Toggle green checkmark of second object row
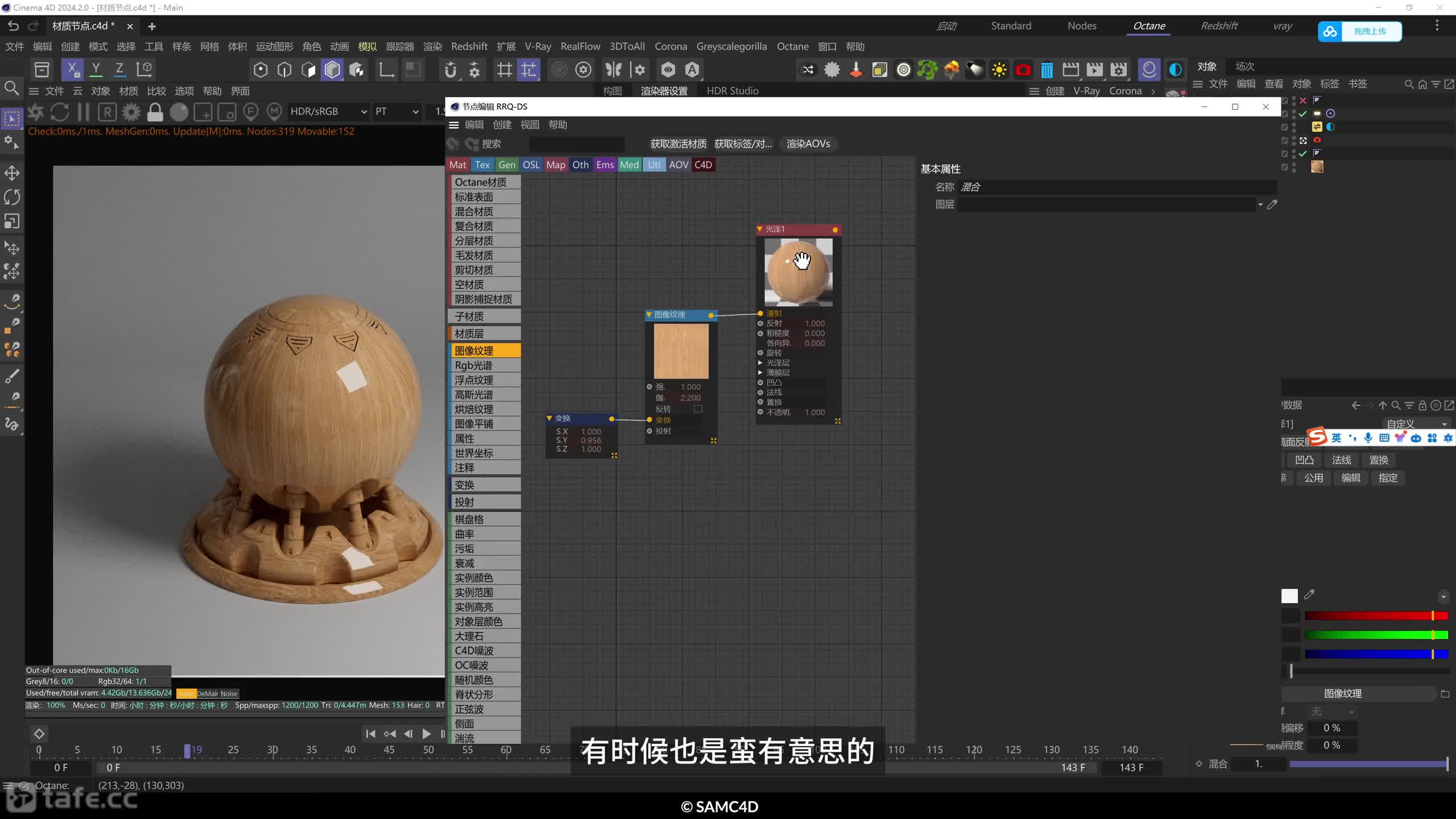Image resolution: width=1456 pixels, height=819 pixels. (1302, 114)
